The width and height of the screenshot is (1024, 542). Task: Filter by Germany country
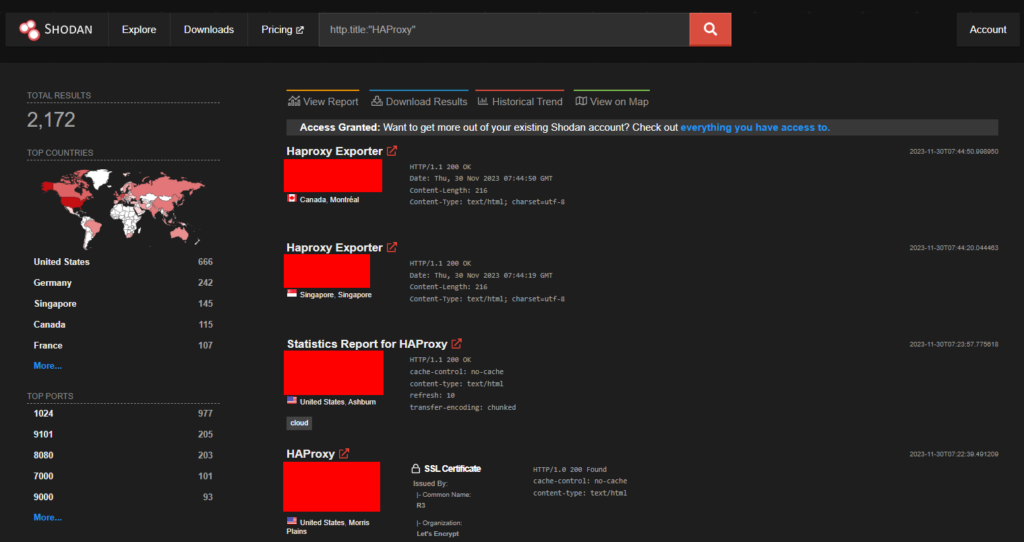pyautogui.click(x=52, y=282)
